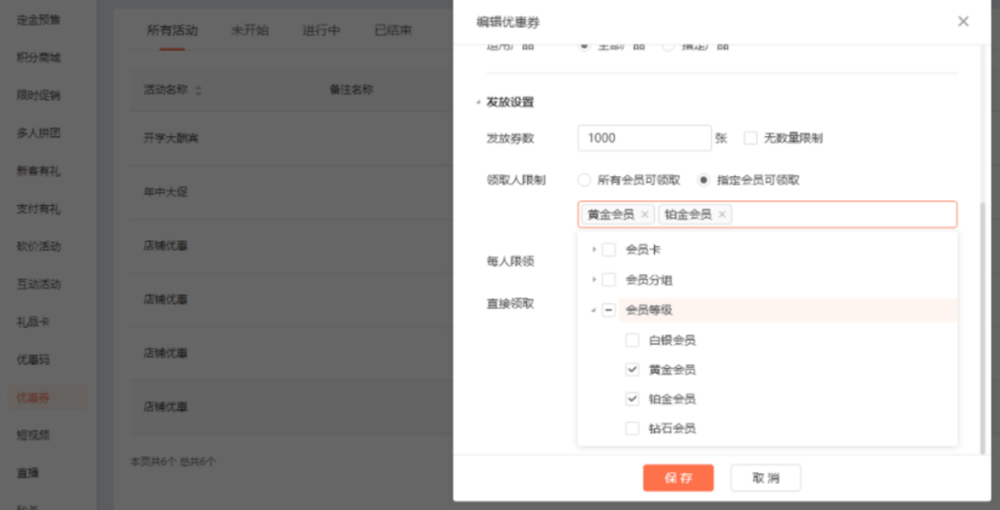The height and width of the screenshot is (510, 1000).
Task: Collapse the 会员等级 tree node
Action: 594,310
